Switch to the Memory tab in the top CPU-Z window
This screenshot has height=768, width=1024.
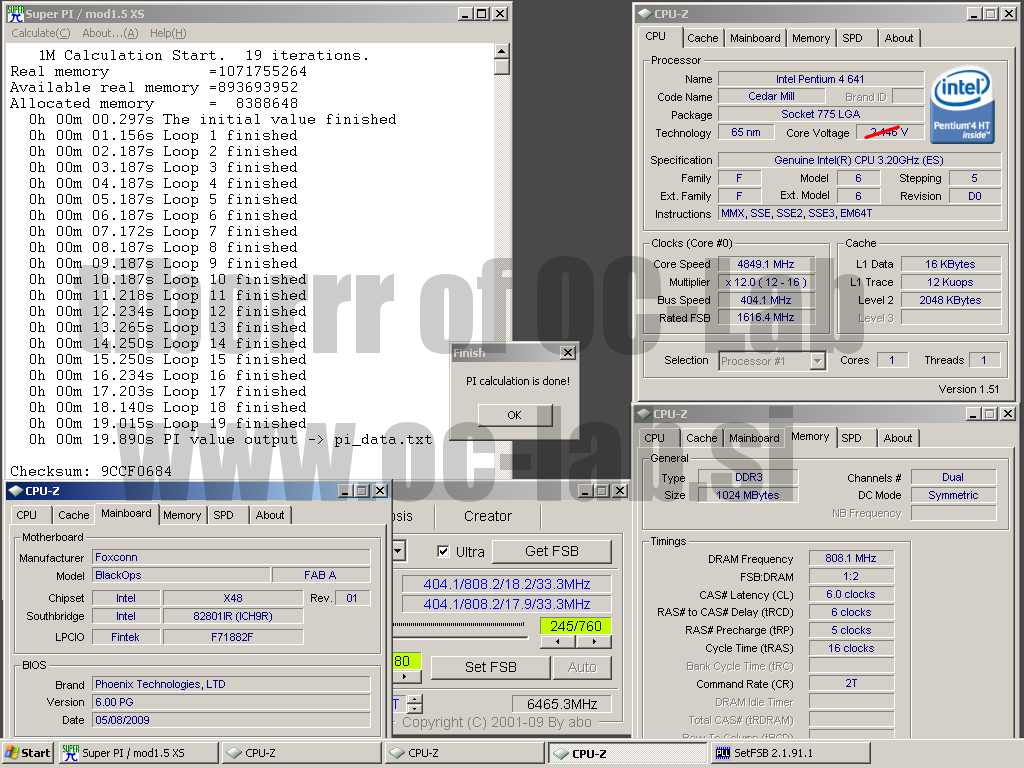[810, 38]
